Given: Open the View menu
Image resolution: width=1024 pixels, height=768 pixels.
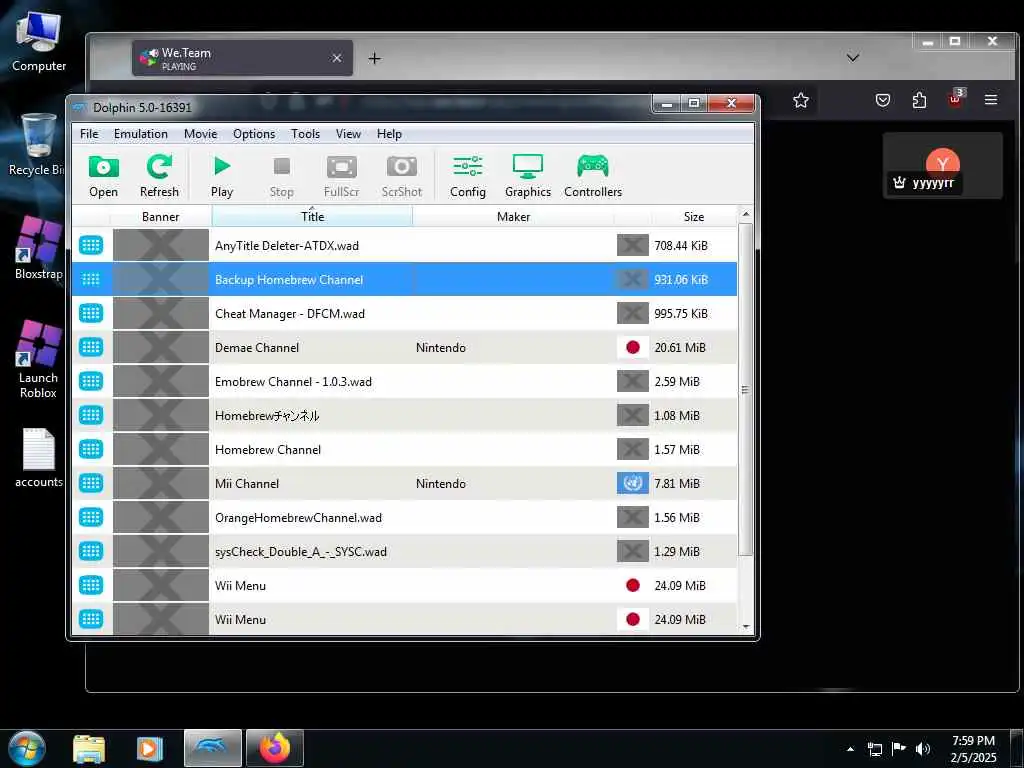Looking at the screenshot, I should point(348,134).
